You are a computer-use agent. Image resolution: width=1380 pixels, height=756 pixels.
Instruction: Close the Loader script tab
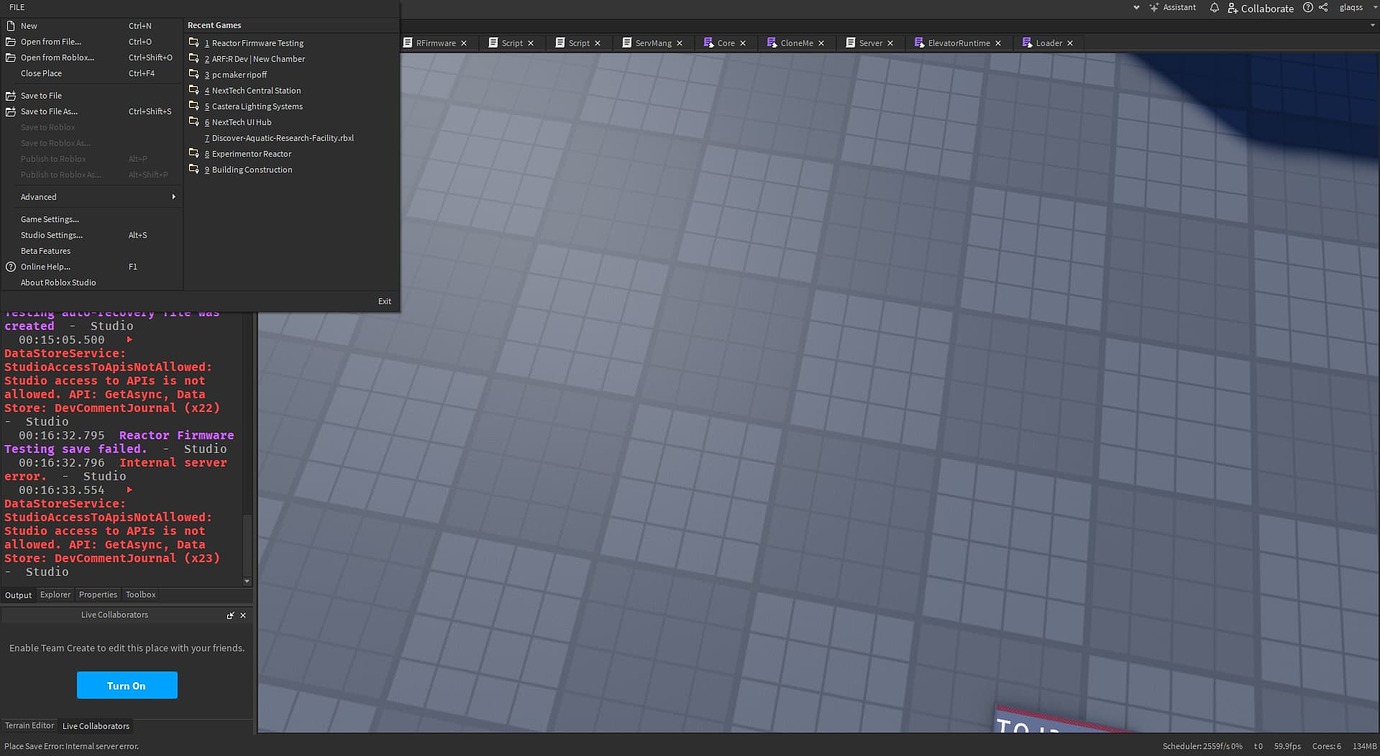[x=1070, y=43]
